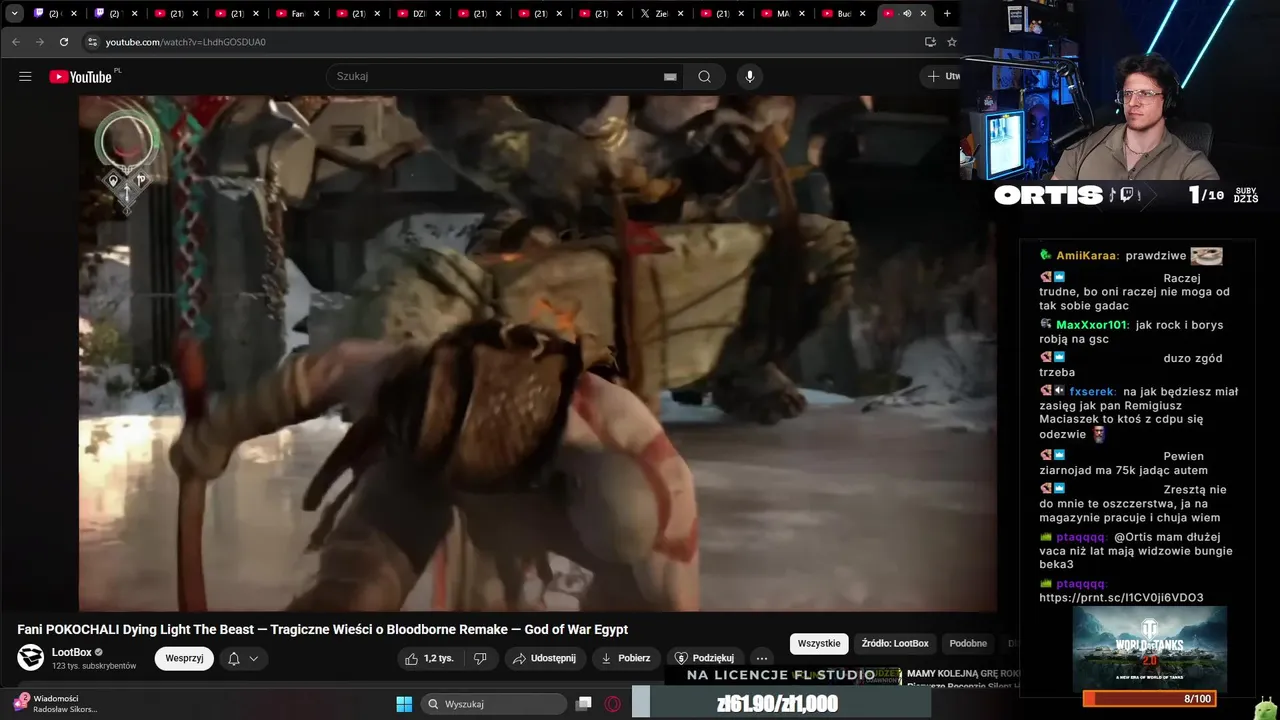Bookmark this page with the star
Image resolution: width=1280 pixels, height=720 pixels.
951,42
